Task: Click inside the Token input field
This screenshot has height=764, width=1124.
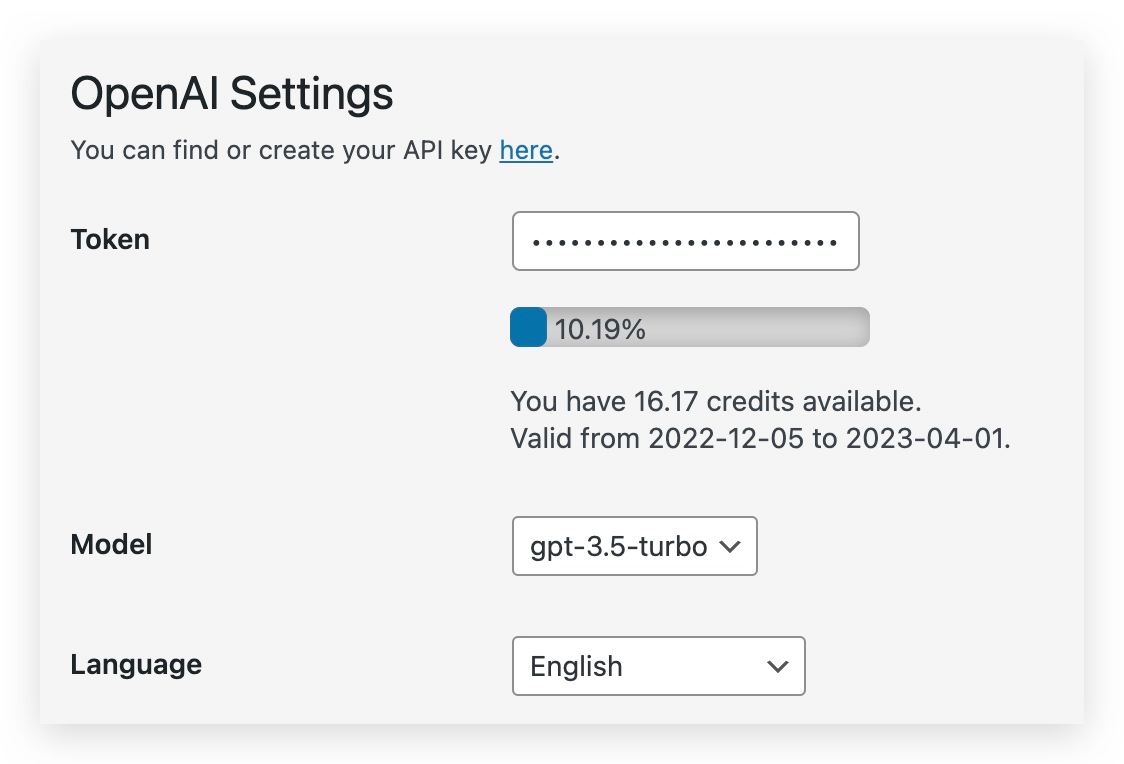Action: click(685, 241)
